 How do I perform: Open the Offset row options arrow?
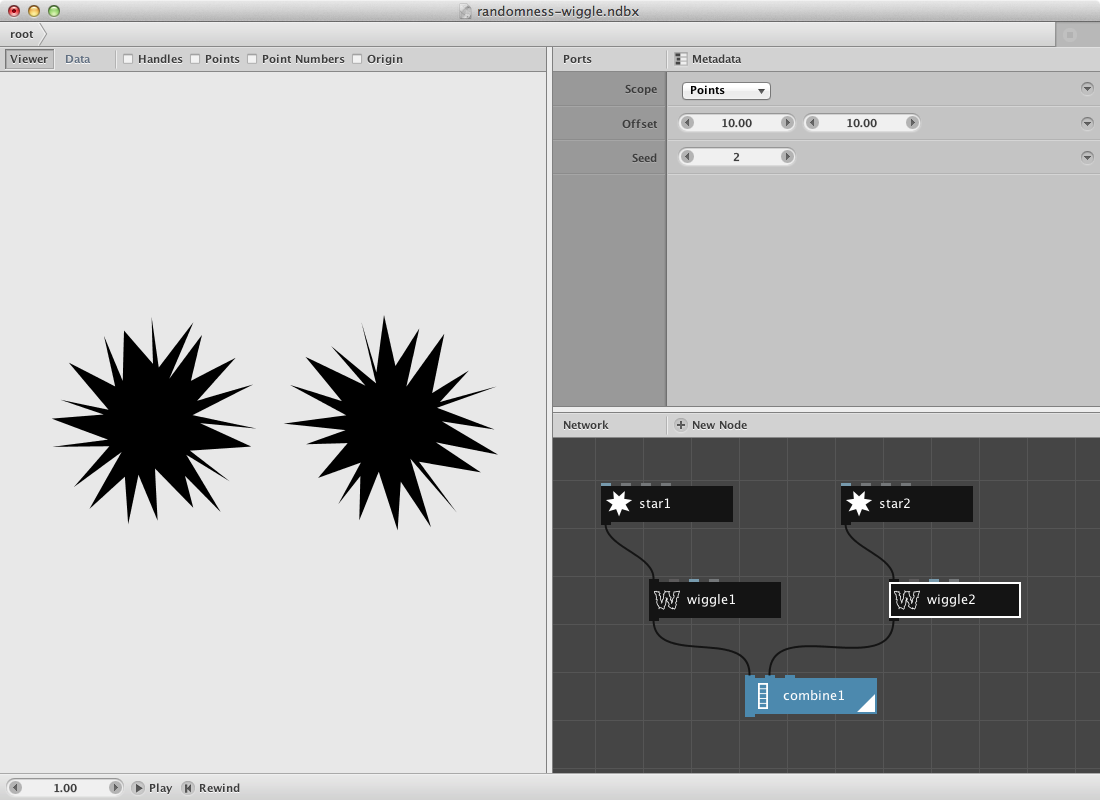(x=1087, y=123)
